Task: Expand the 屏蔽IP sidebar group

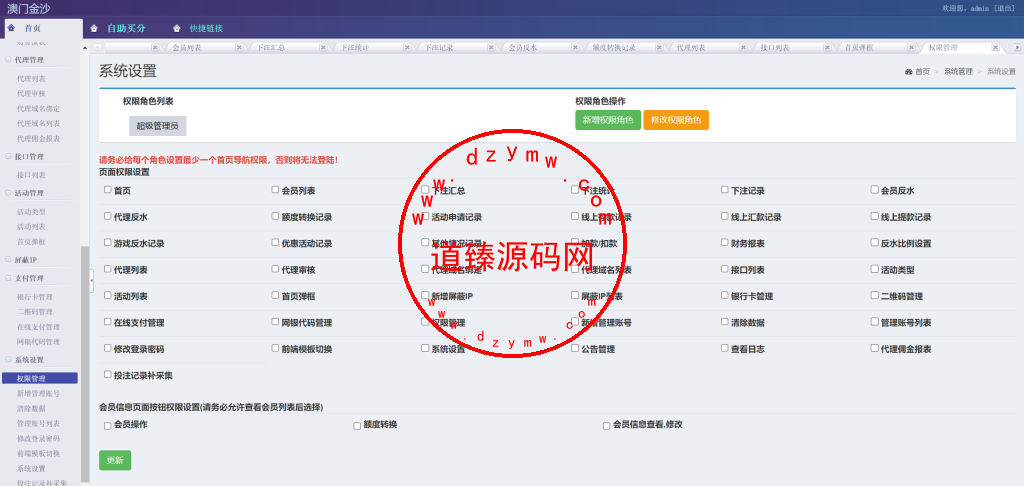Action: pyautogui.click(x=9, y=260)
